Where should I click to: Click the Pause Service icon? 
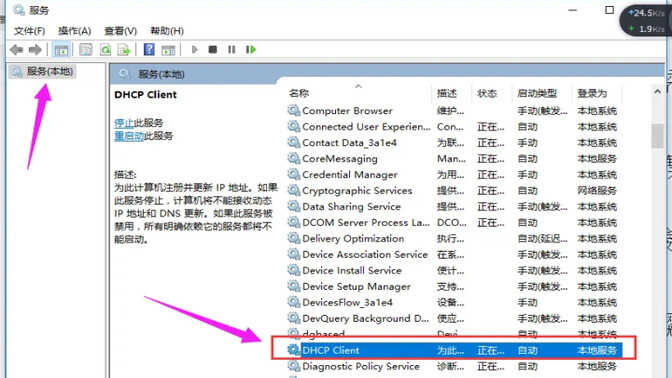tap(231, 50)
